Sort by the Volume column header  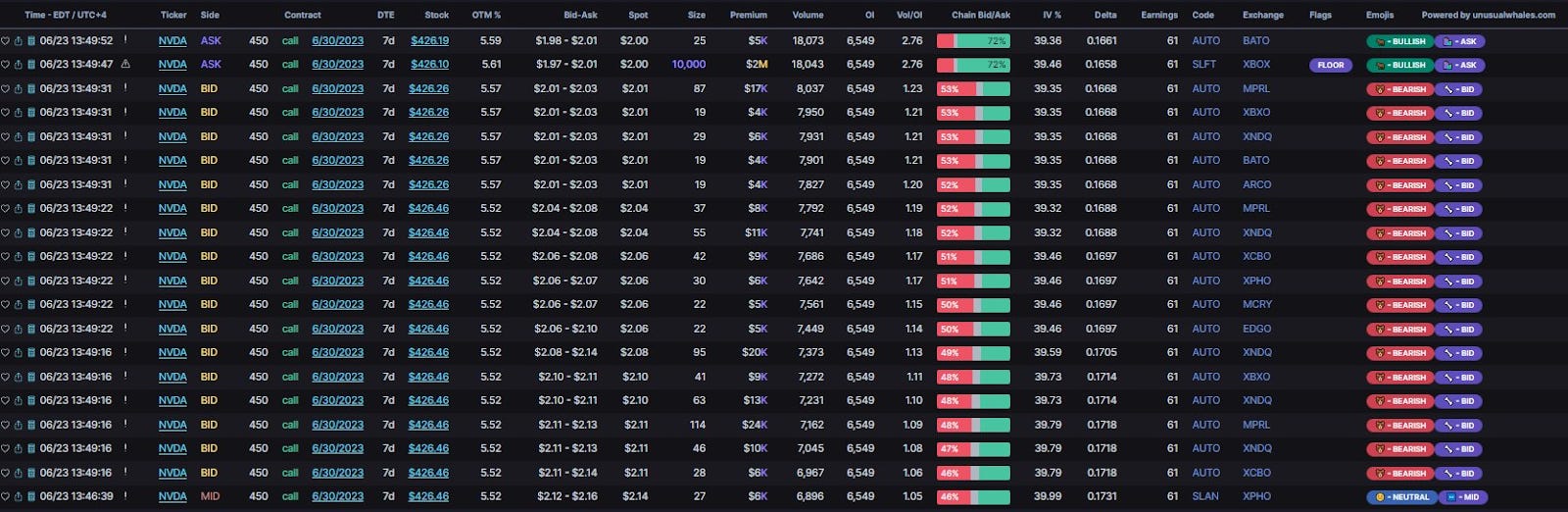click(808, 15)
